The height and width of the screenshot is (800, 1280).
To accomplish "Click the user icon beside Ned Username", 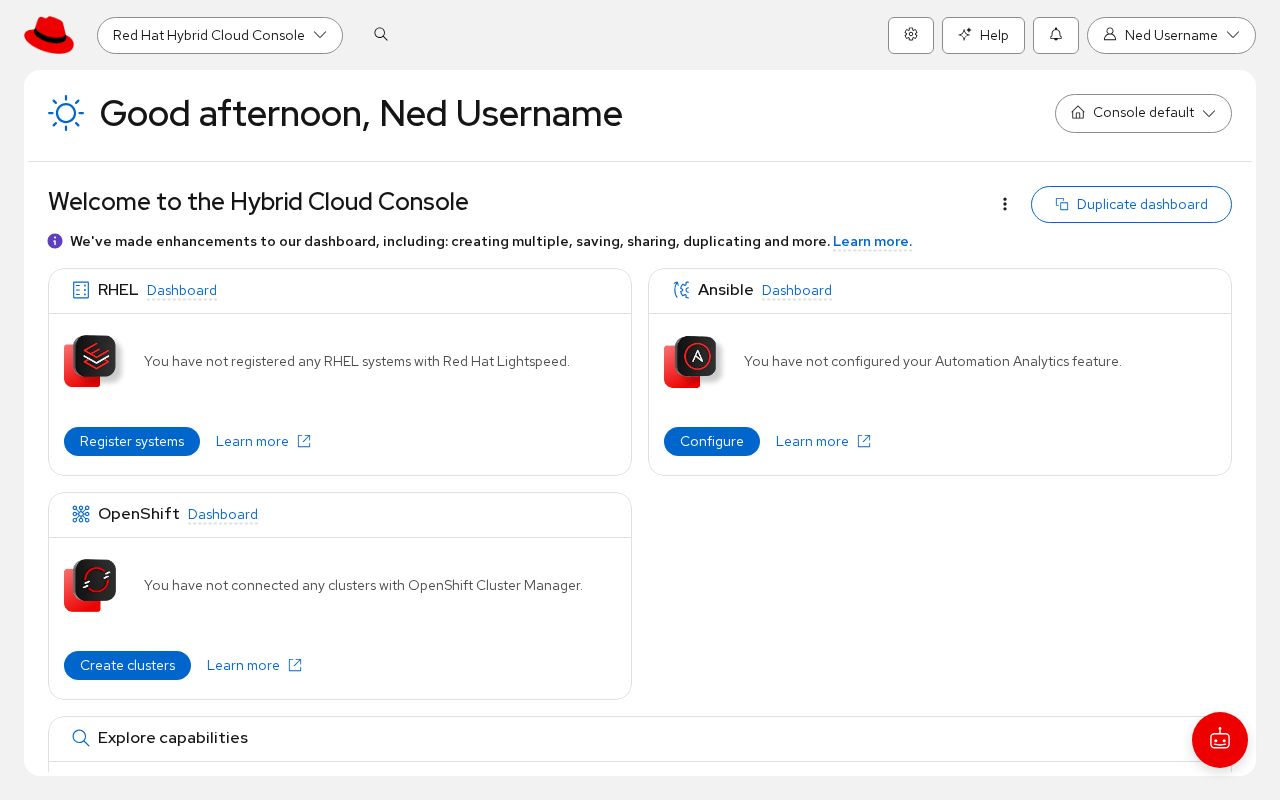I will 1110,35.
